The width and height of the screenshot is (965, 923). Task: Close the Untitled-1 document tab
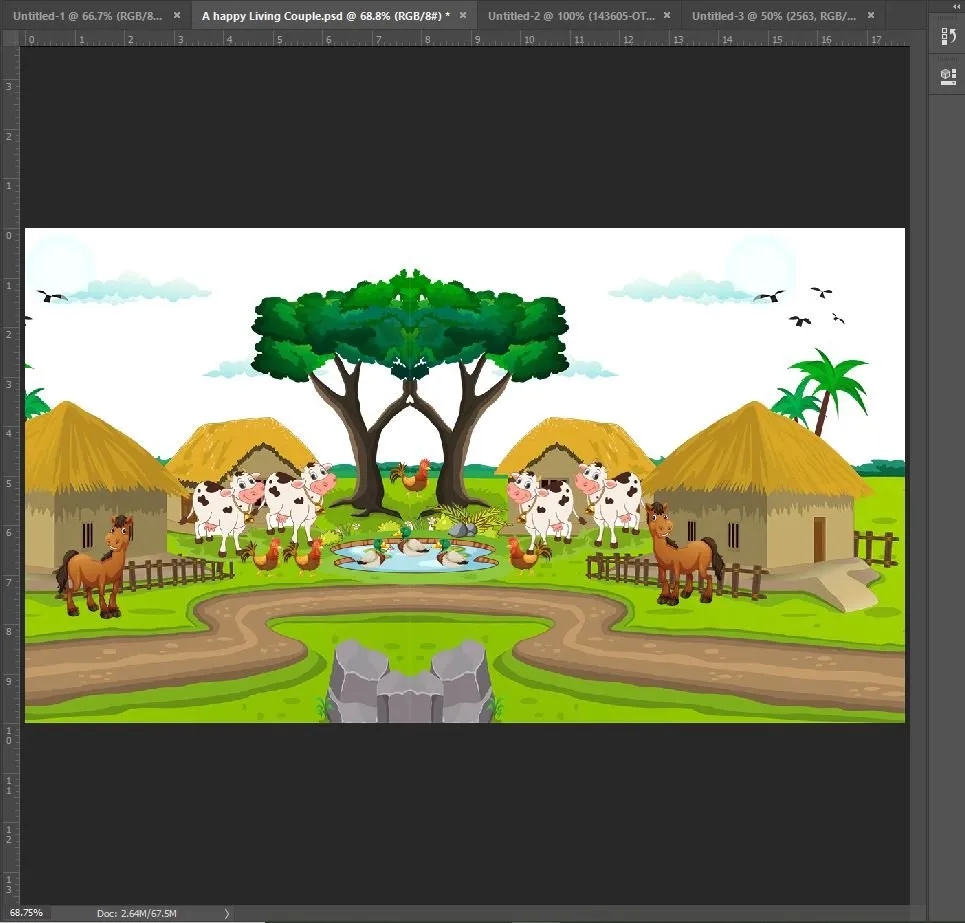[177, 16]
